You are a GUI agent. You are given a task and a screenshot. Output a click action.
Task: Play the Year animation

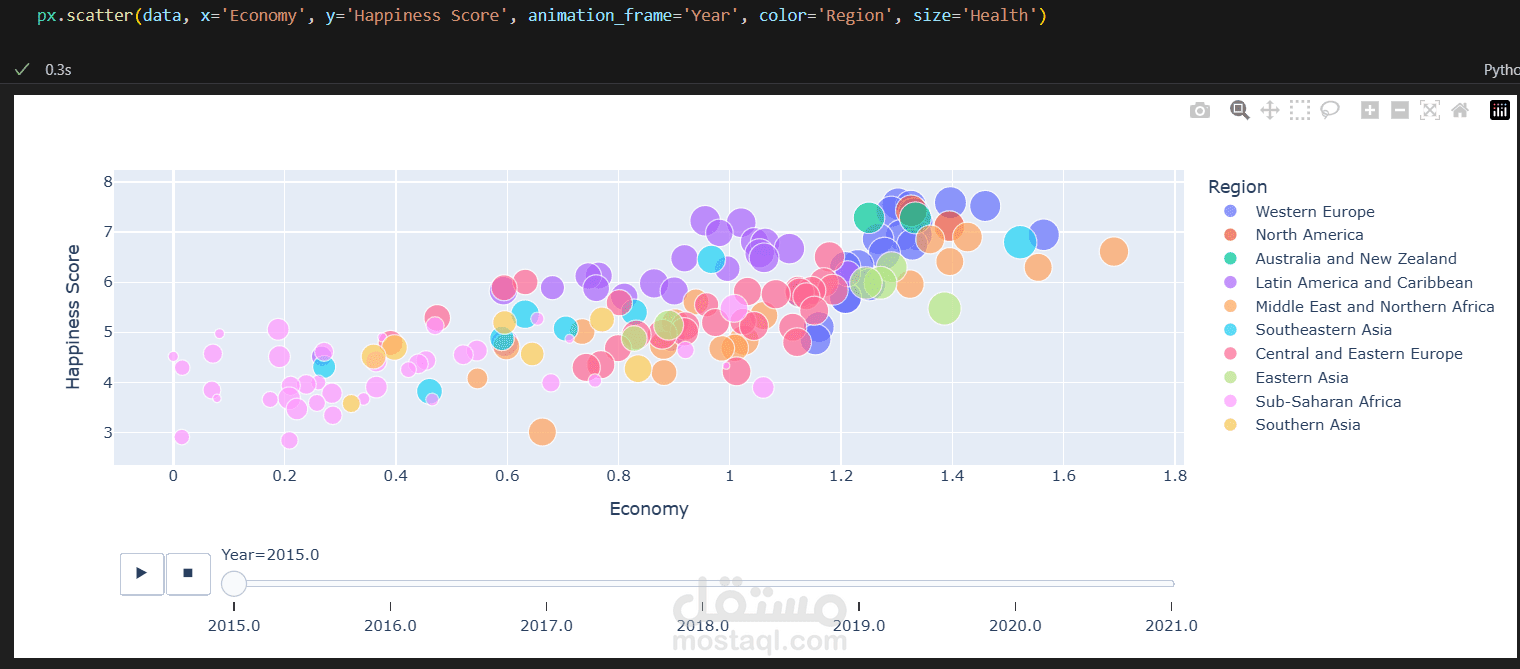141,573
